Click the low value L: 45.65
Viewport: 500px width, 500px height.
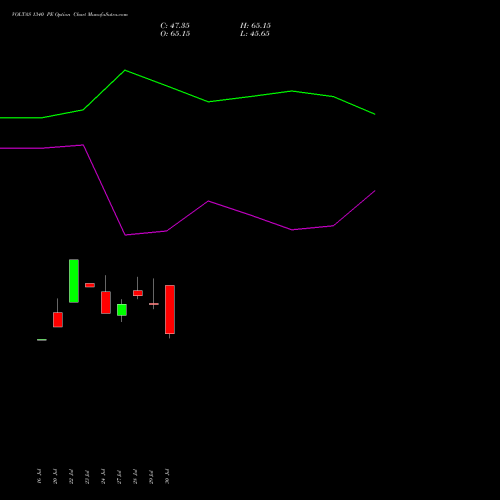pyautogui.click(x=255, y=34)
